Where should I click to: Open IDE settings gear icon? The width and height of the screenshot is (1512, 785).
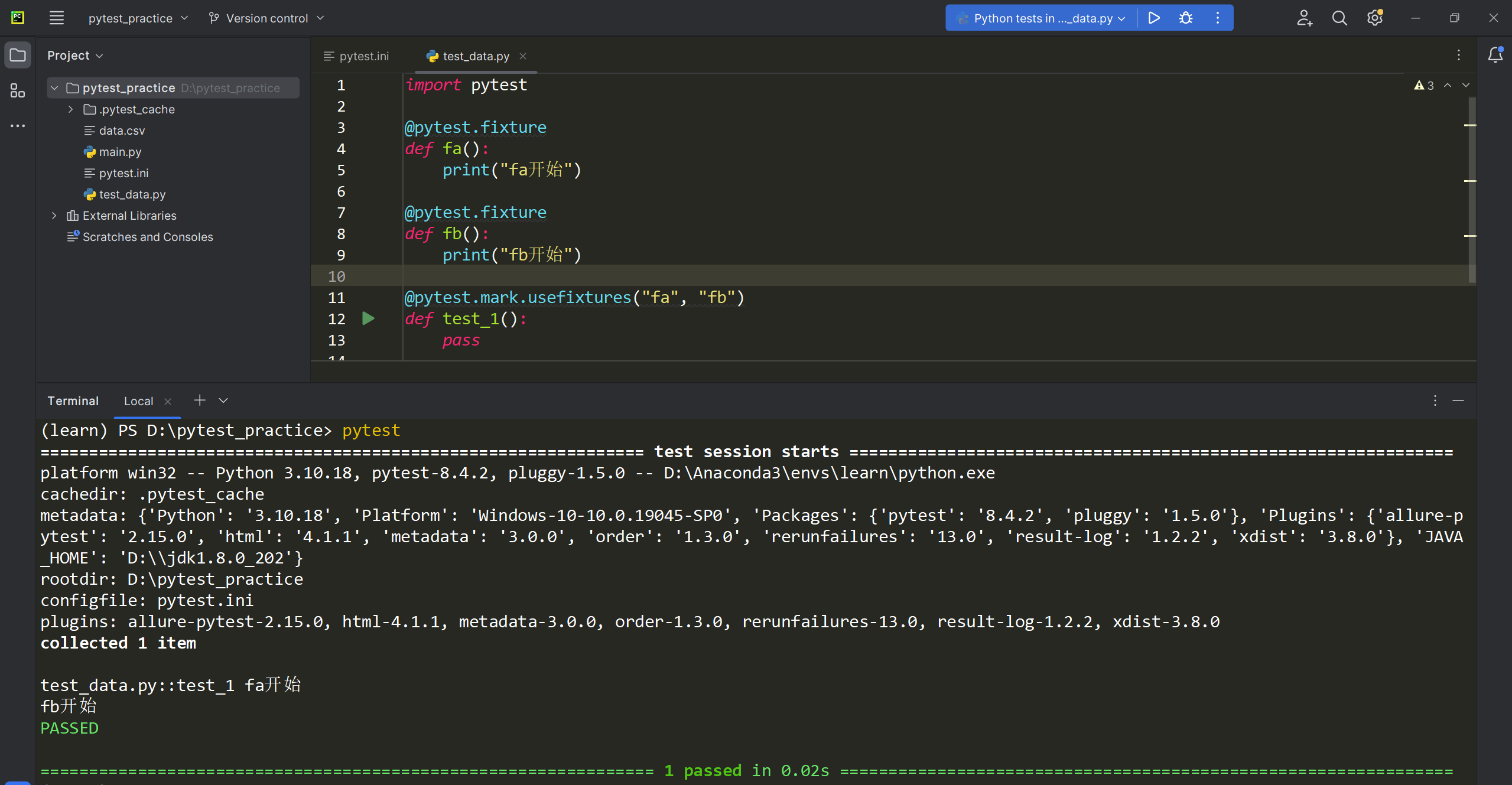[1375, 18]
